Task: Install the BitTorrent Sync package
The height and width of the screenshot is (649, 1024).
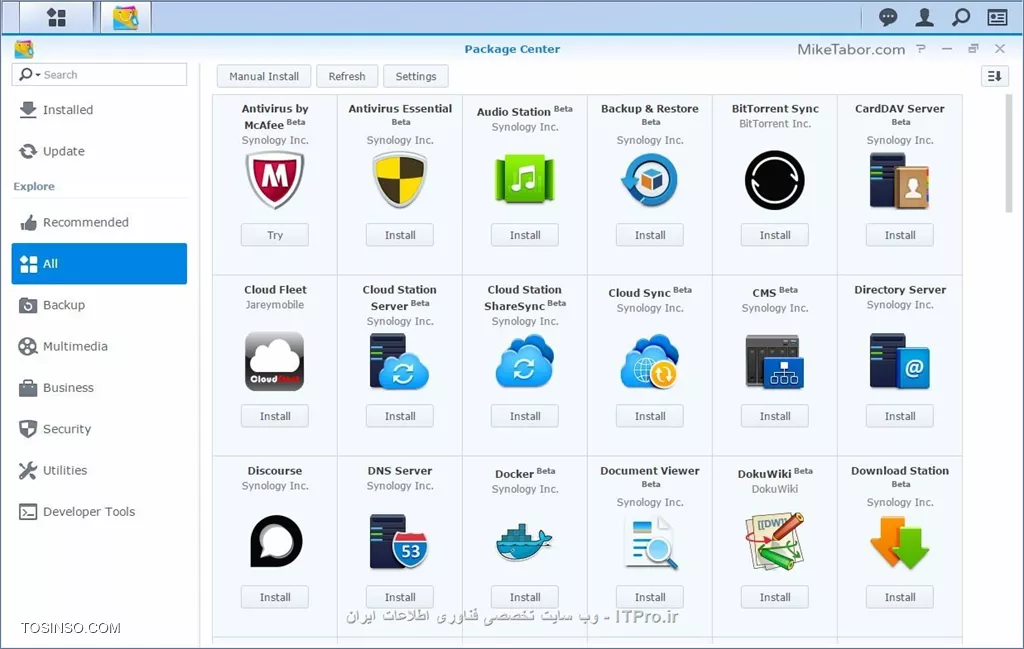Action: pos(775,235)
